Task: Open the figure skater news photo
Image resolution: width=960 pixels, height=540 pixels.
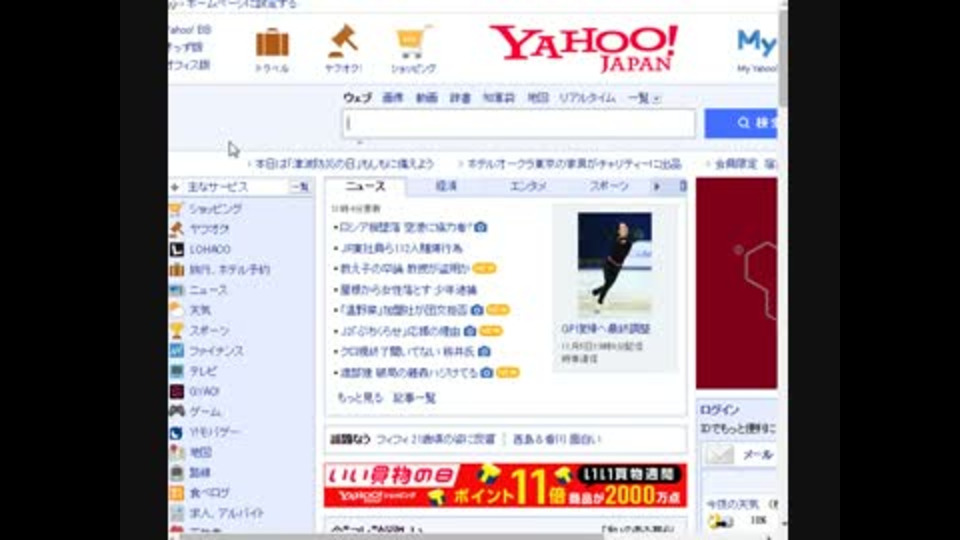Action: pyautogui.click(x=614, y=264)
